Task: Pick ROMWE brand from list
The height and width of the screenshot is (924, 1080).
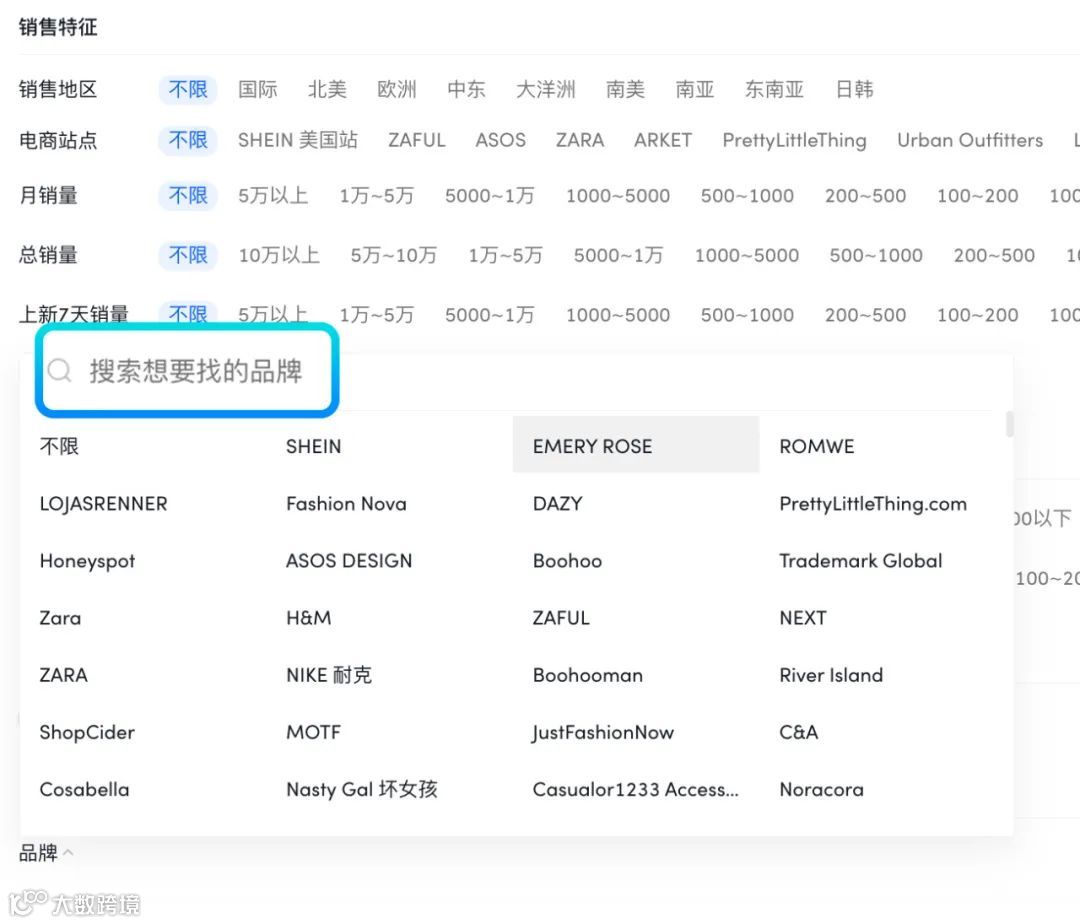Action: coord(817,446)
